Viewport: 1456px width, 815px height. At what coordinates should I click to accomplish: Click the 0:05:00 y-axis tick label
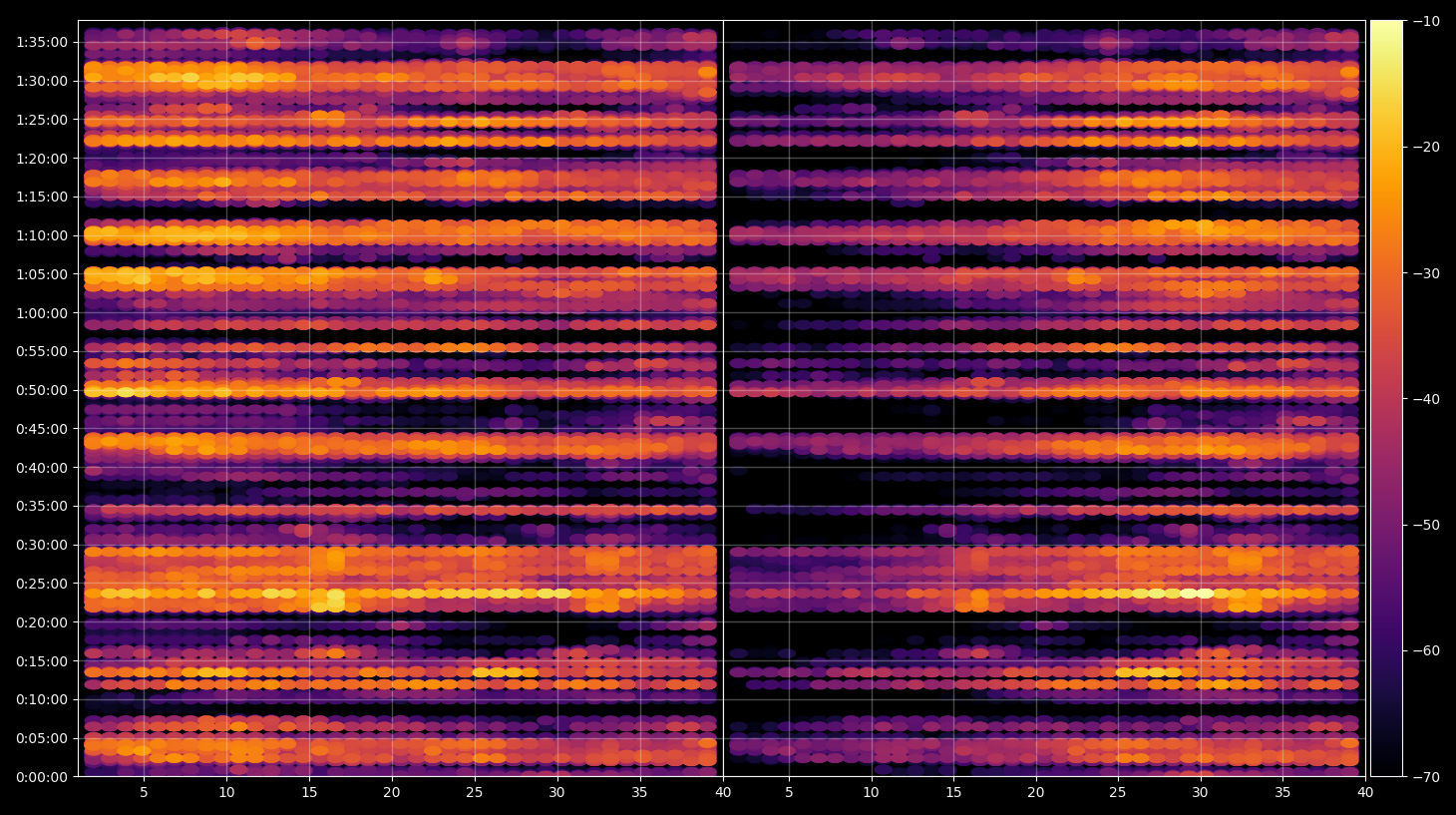(42, 738)
